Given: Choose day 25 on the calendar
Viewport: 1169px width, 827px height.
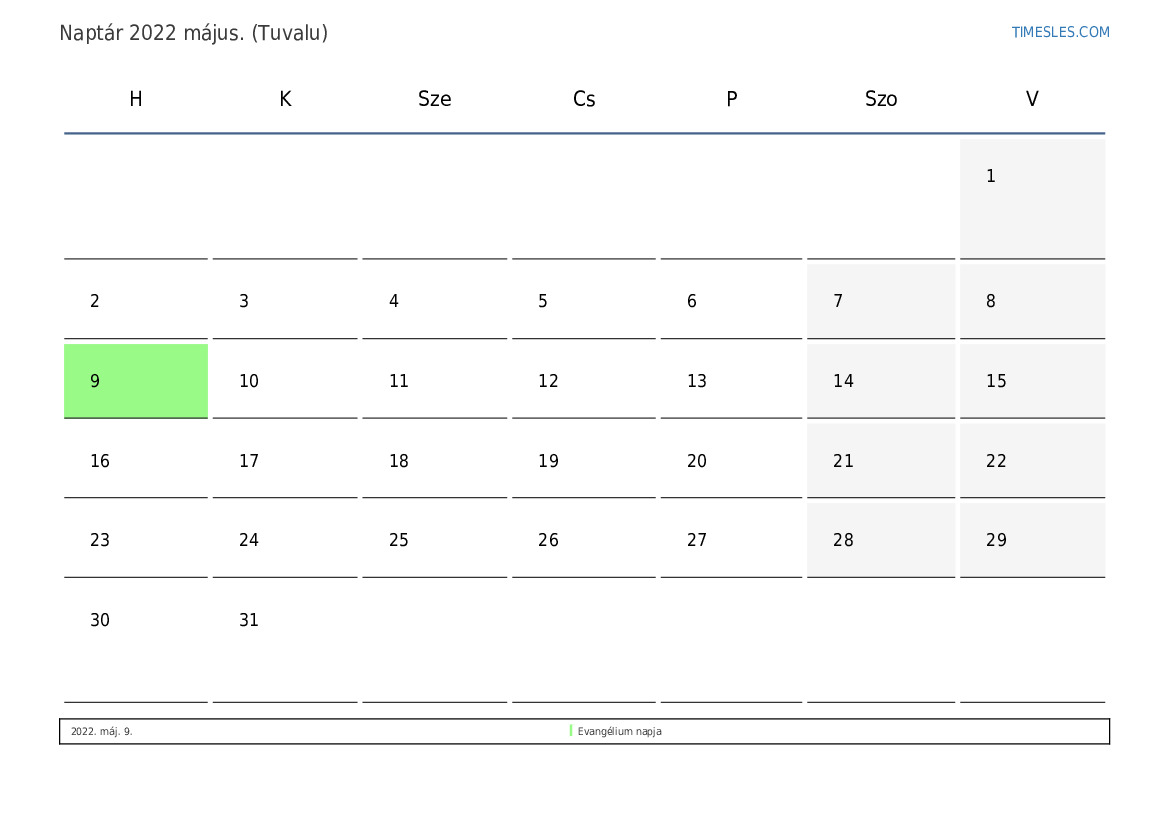Looking at the screenshot, I should click(434, 540).
